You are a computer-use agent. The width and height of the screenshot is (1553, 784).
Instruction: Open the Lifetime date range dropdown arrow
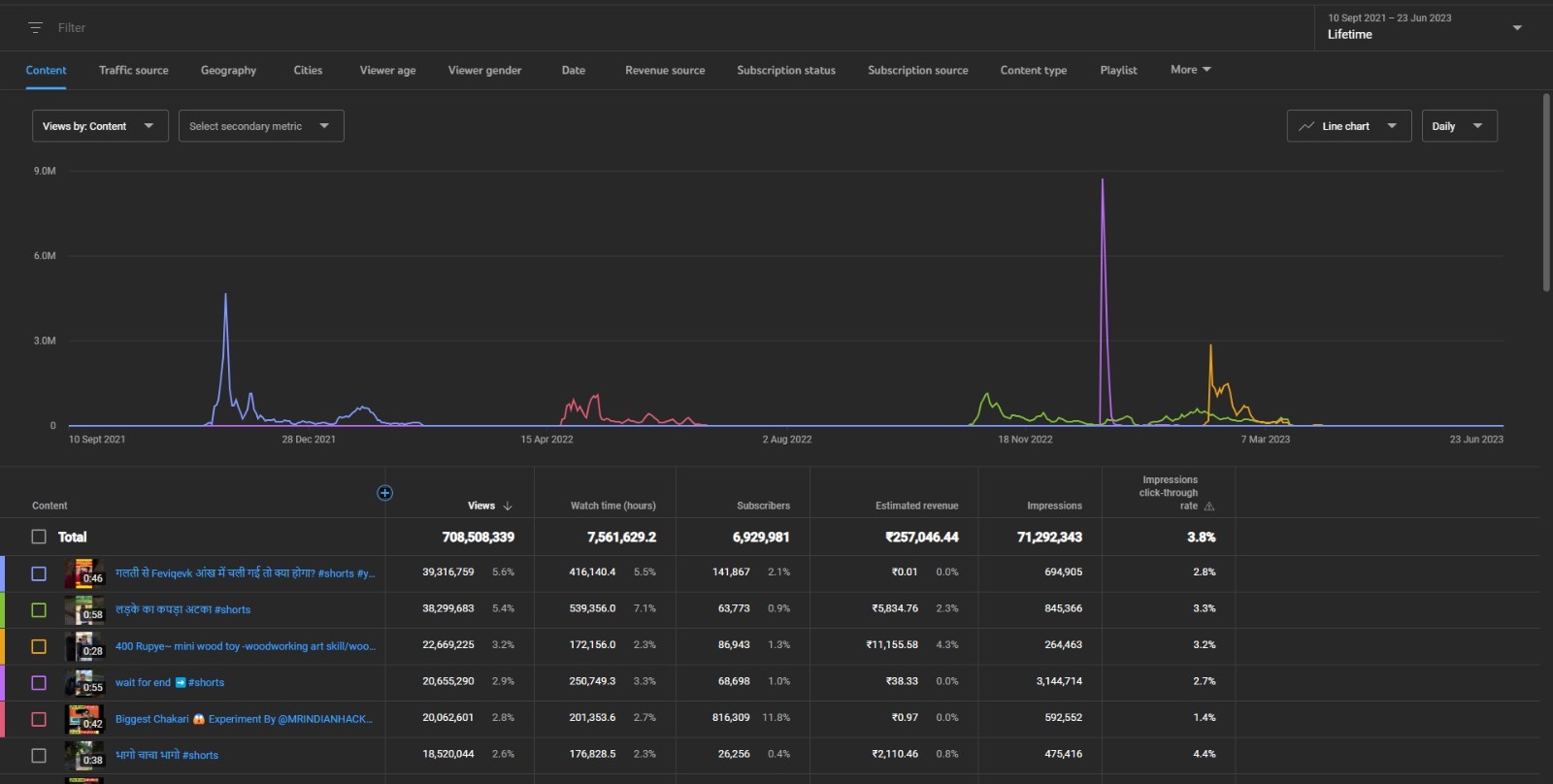tap(1517, 27)
